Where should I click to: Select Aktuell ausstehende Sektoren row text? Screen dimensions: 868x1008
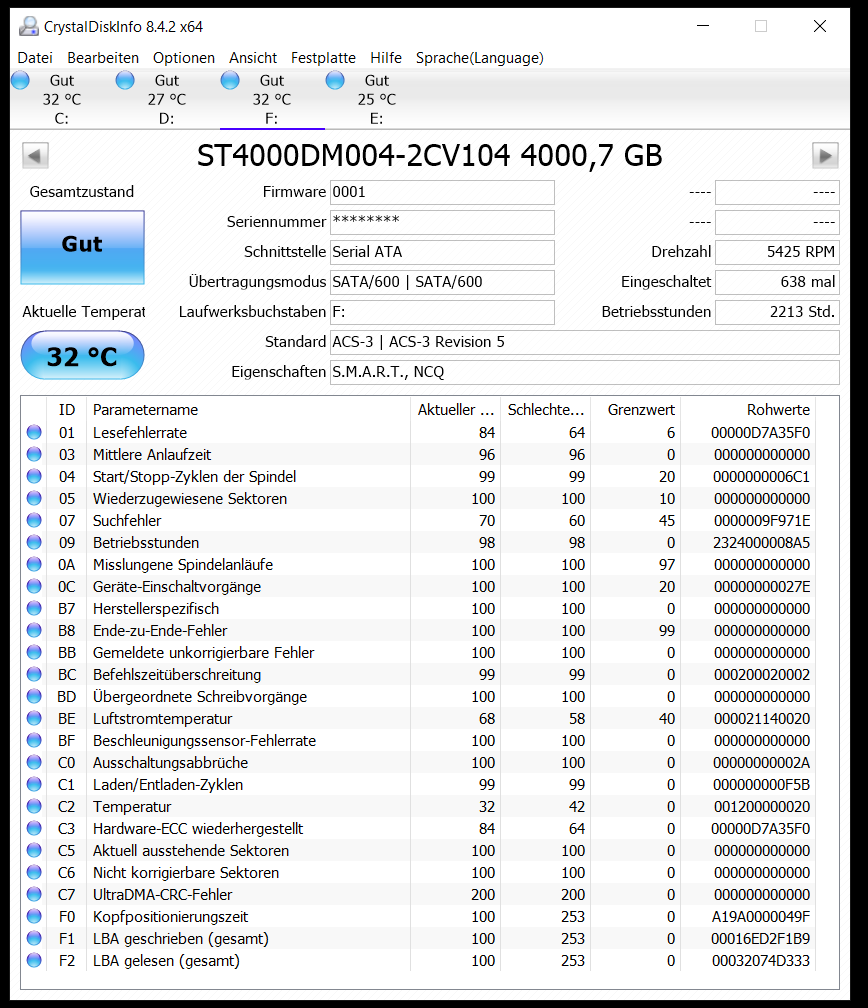click(x=191, y=850)
